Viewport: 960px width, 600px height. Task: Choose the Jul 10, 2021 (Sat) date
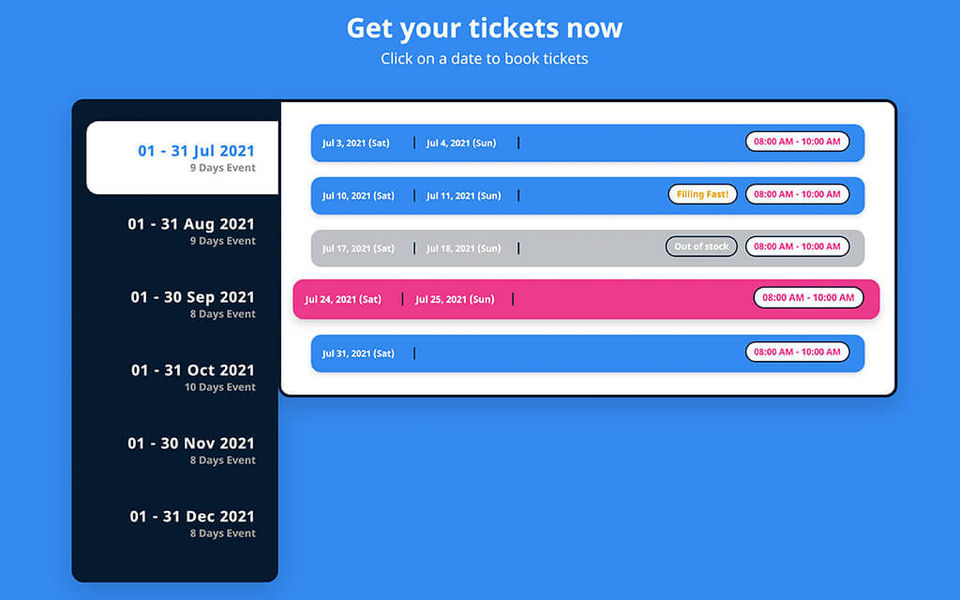pyautogui.click(x=358, y=196)
